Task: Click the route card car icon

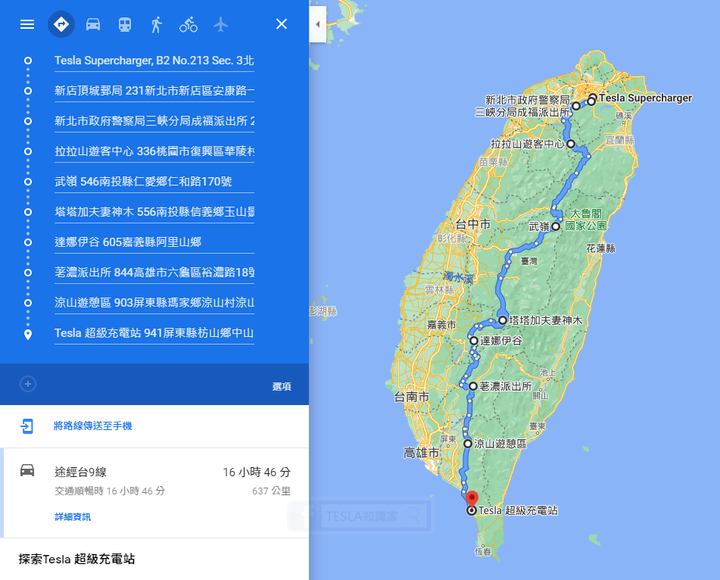Action: click(27, 470)
